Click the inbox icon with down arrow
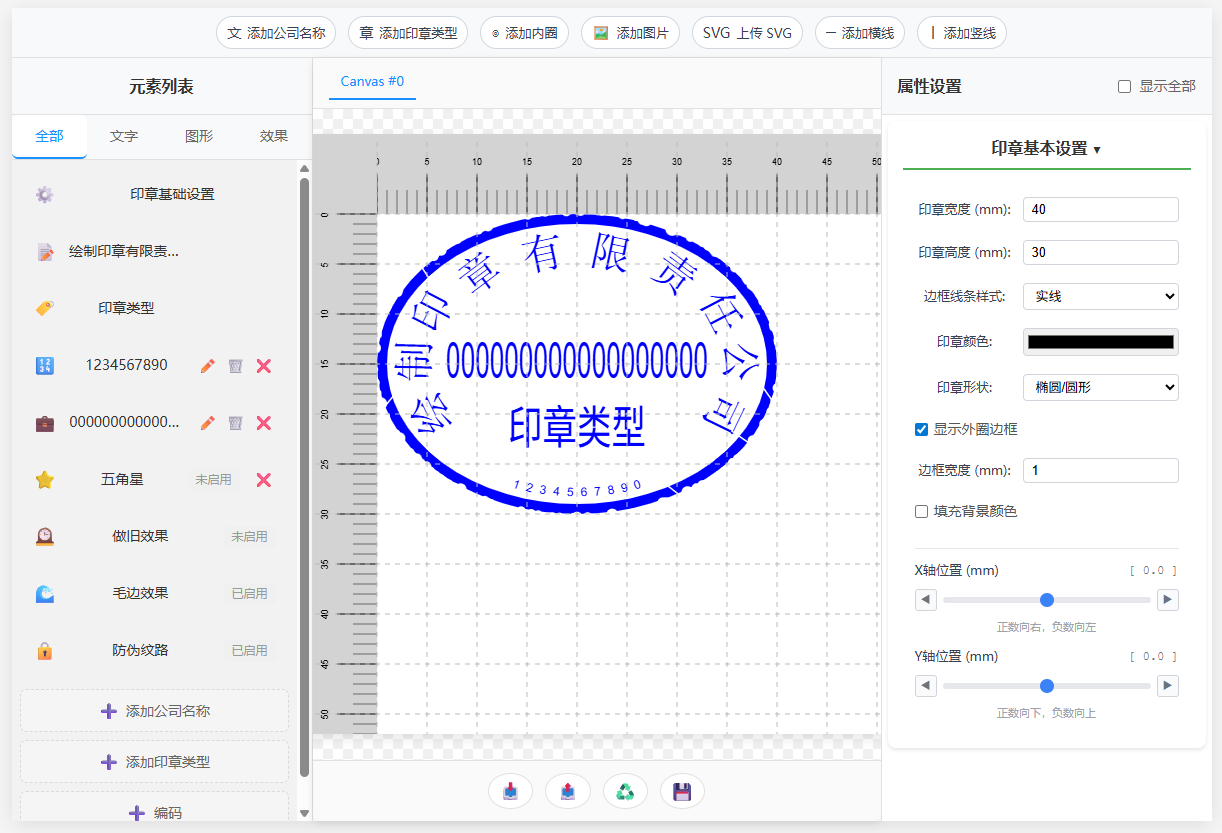 pyautogui.click(x=510, y=791)
